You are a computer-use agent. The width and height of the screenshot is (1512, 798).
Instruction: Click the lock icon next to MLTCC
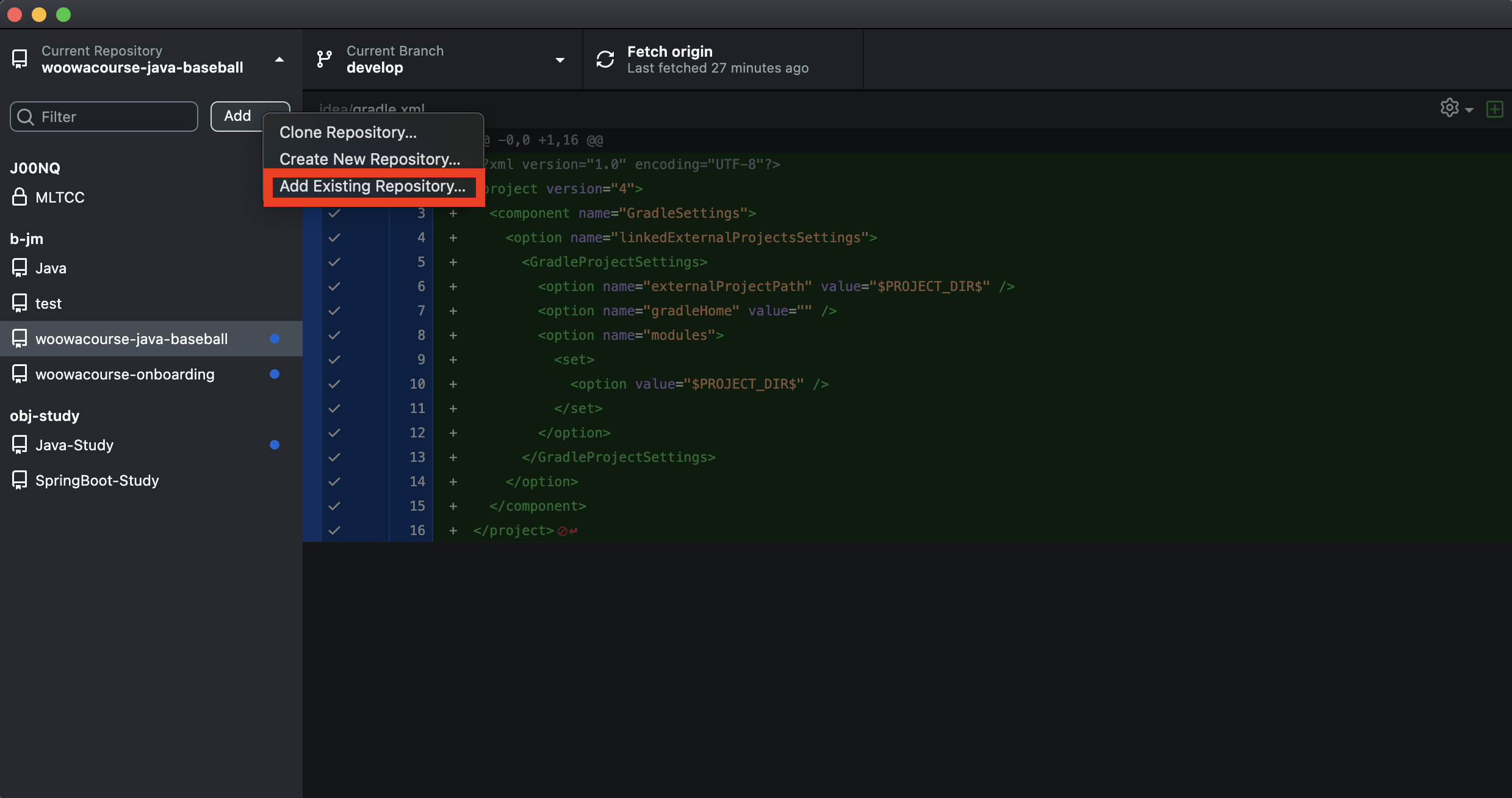[20, 197]
